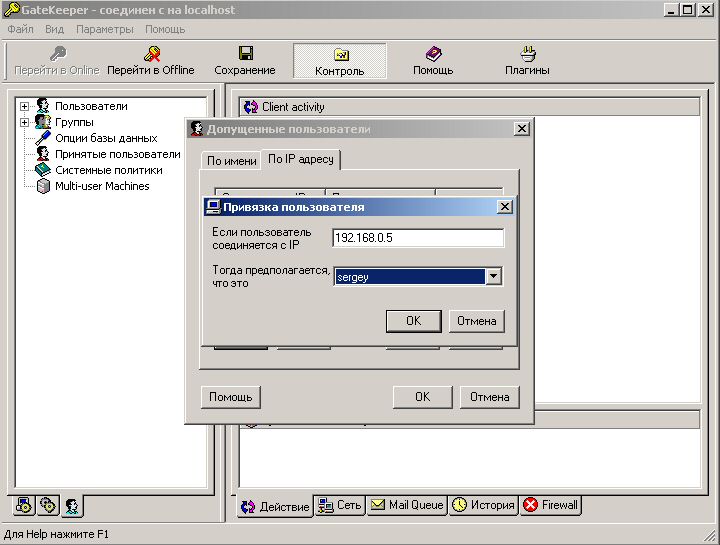720x545 pixels.
Task: Click the Принятые пользователи user icon
Action: pos(43,154)
